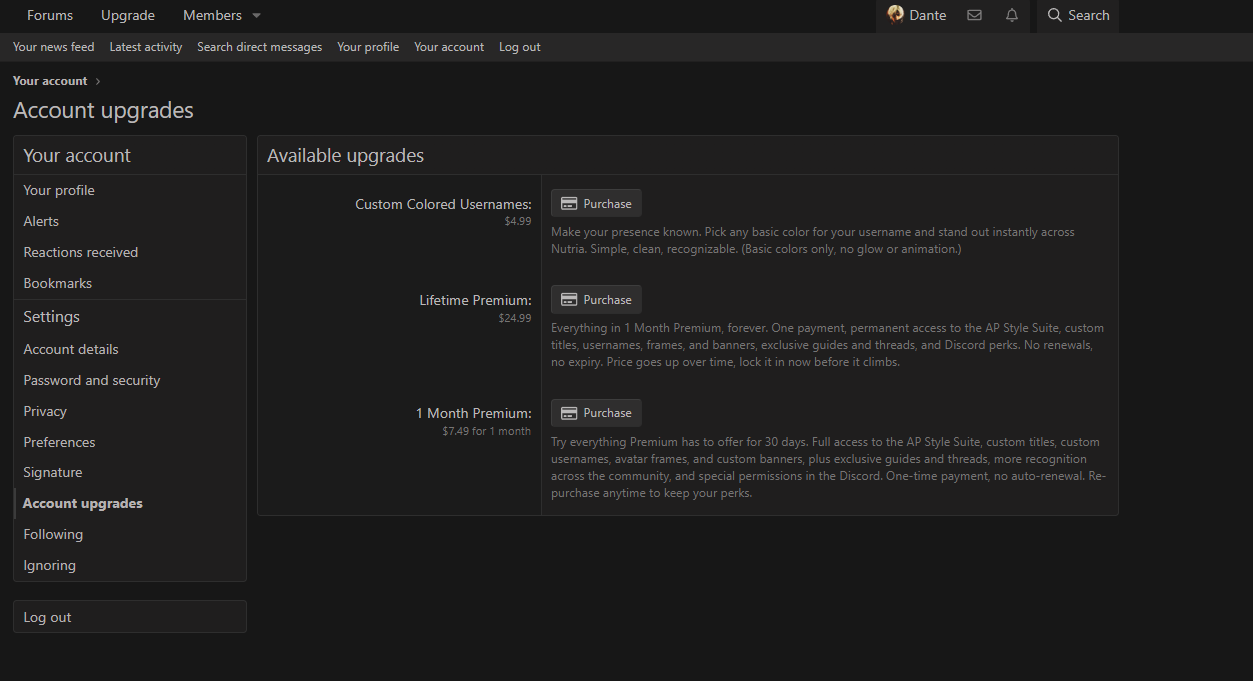Click the Log out button below sidebar
The height and width of the screenshot is (681, 1253).
coord(130,617)
